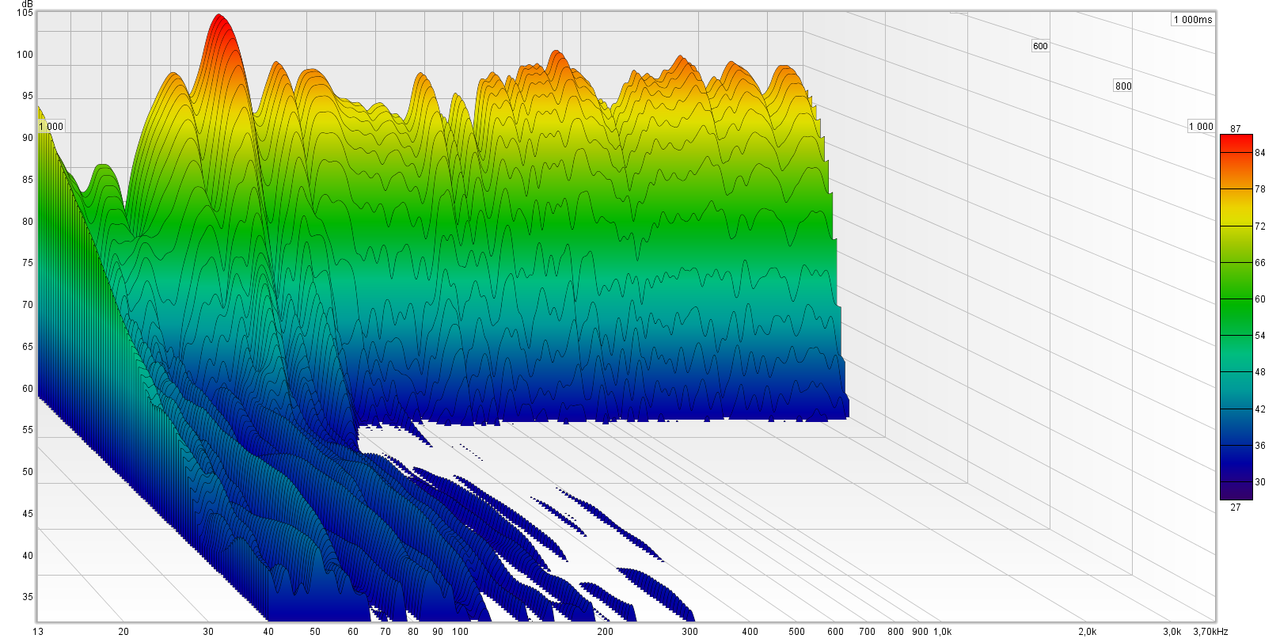This screenshot has height=639, width=1280.
Task: Click the '105' value on the dB axis
Action: point(25,15)
